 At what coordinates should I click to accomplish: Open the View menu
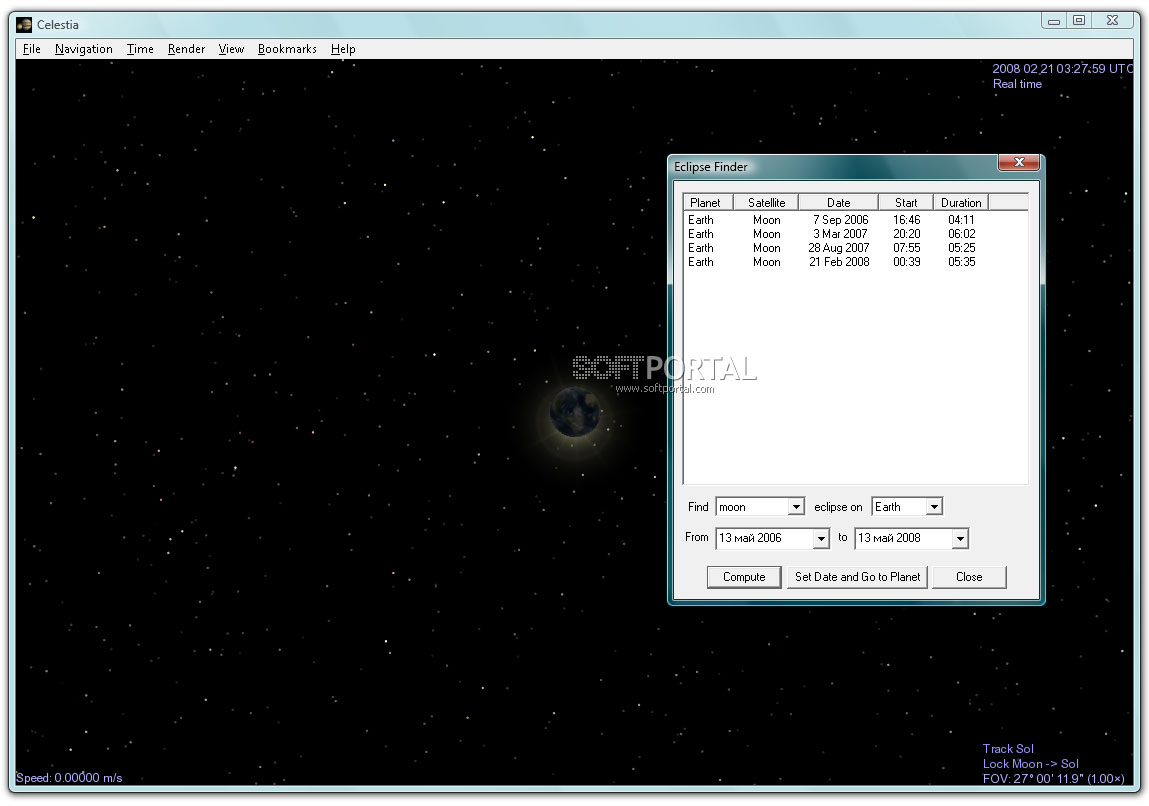231,49
